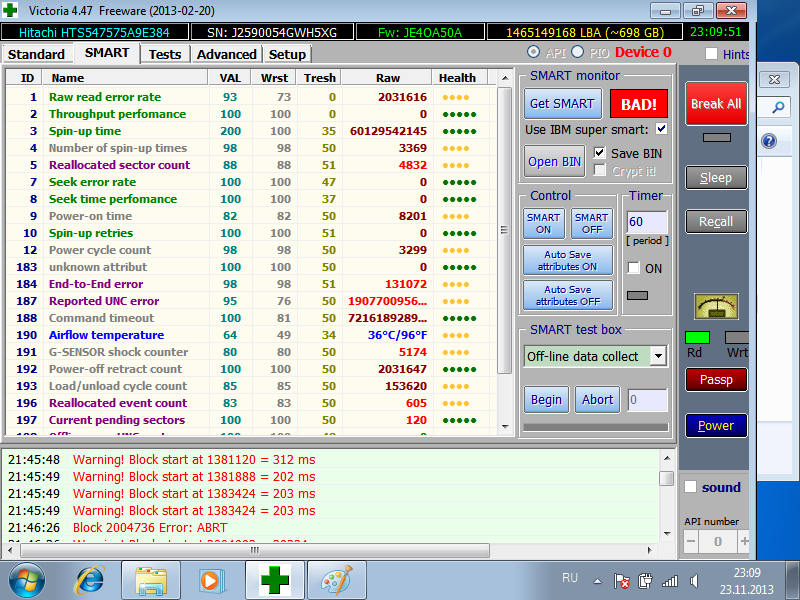Viewport: 800px width, 600px height.
Task: Click the Abort test button
Action: point(597,399)
